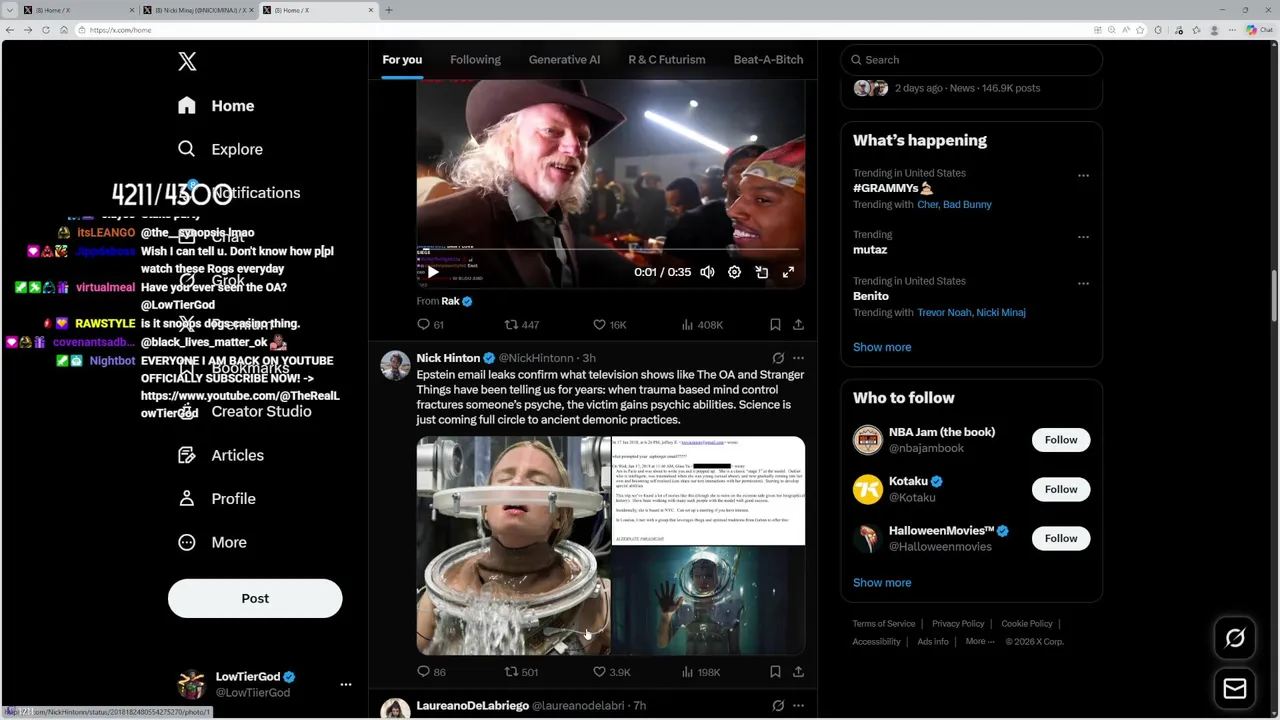Click the browser address bar URL
This screenshot has height=720, width=1280.
click(x=120, y=30)
